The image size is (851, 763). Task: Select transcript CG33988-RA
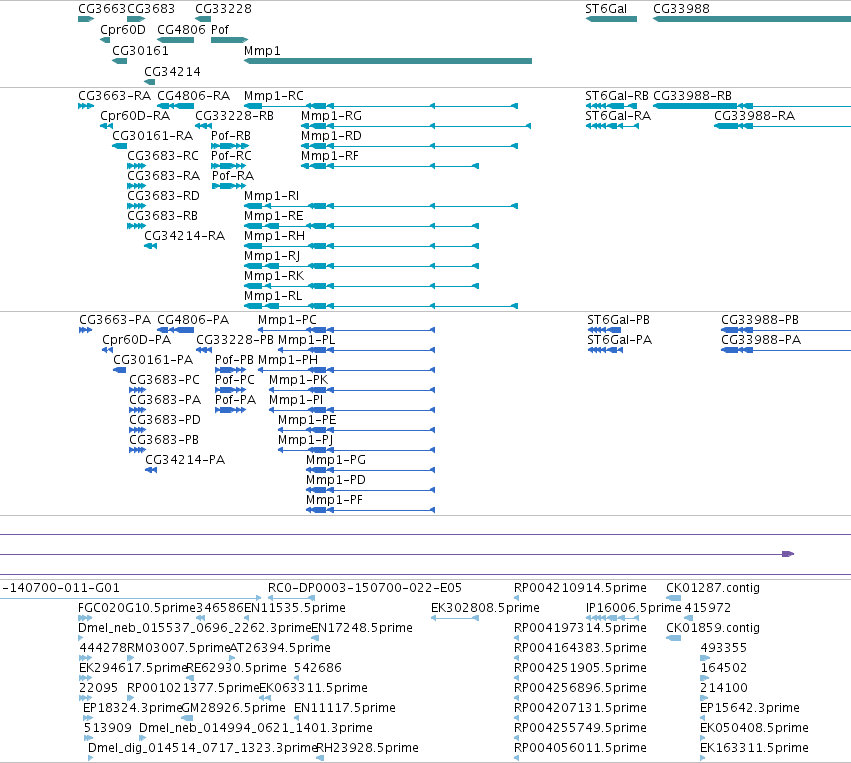tap(783, 126)
